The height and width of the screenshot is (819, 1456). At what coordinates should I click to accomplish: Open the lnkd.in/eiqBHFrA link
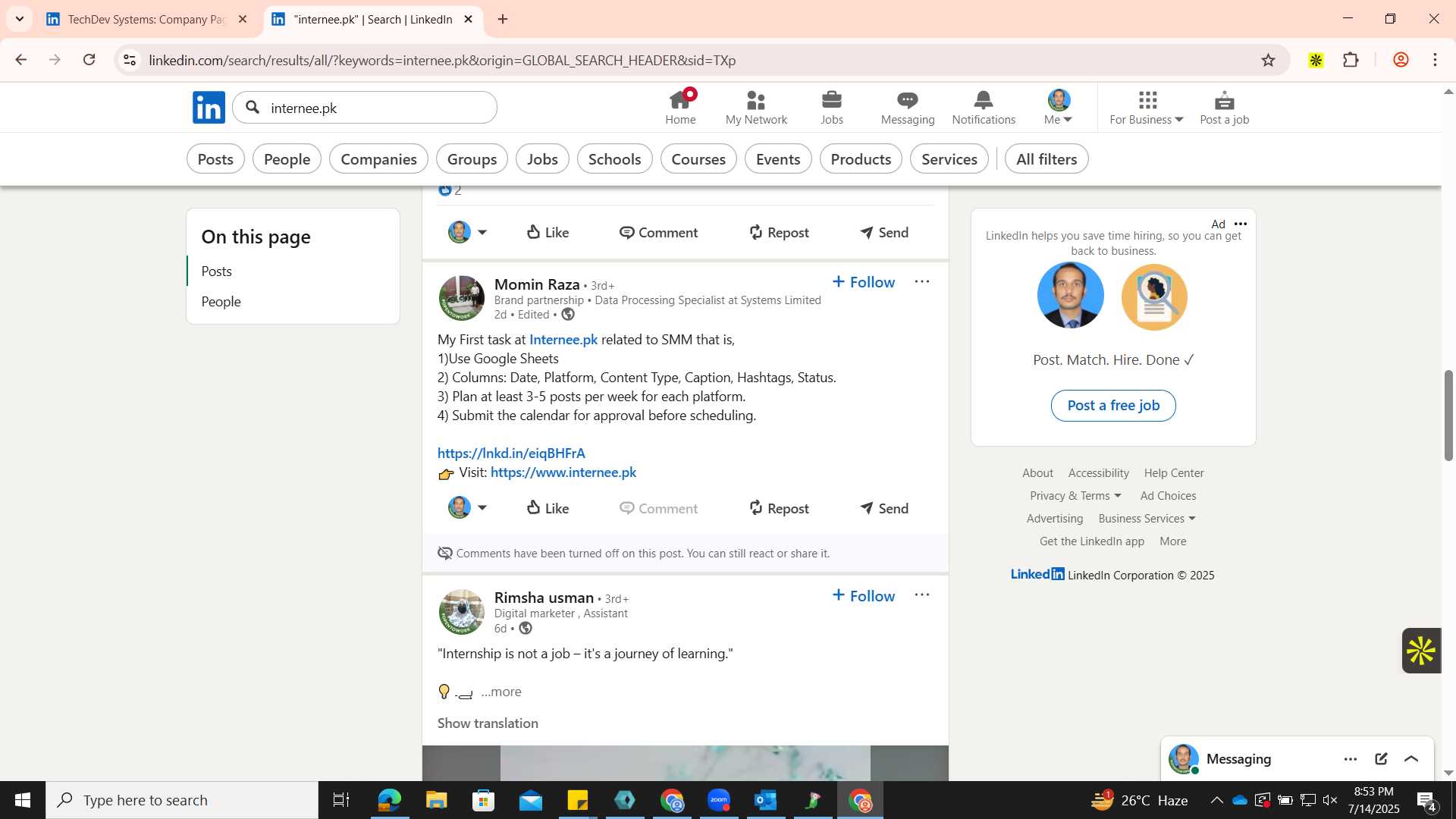pyautogui.click(x=511, y=453)
